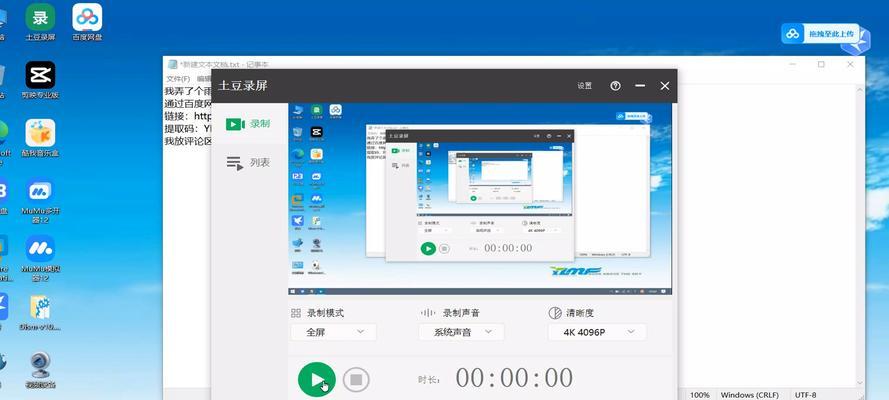Select the 土豆录屏 desktop icon
Viewport: 889px width, 400px height.
coord(40,23)
